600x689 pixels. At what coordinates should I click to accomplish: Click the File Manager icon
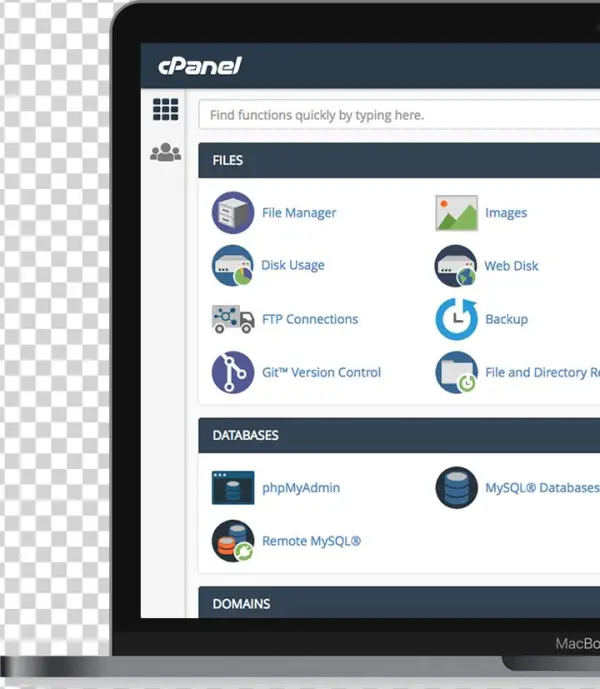pos(233,213)
